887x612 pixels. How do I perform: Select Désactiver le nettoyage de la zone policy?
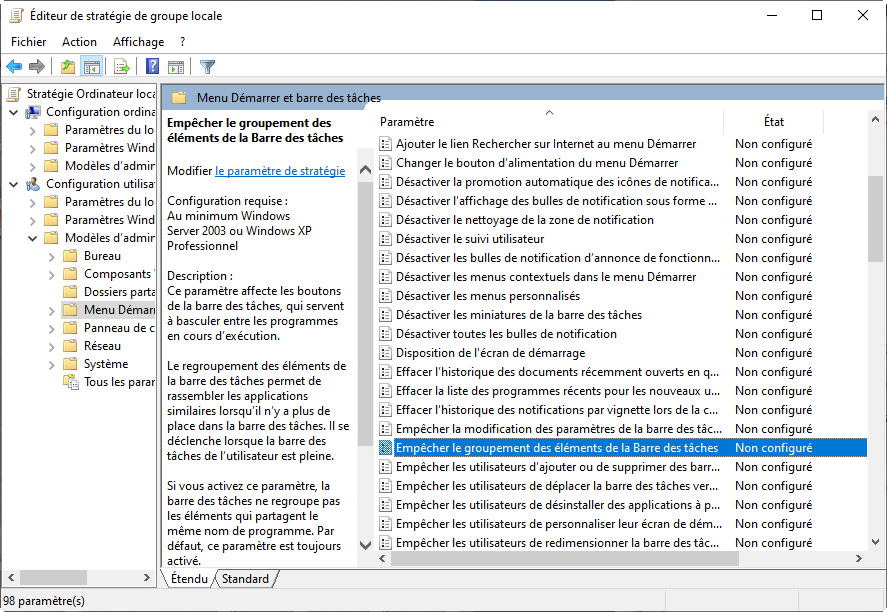coord(524,220)
